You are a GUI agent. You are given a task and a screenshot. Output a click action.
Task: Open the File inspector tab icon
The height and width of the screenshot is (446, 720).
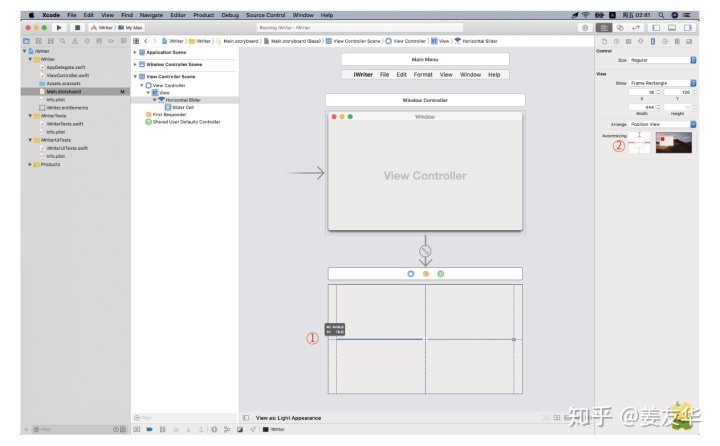coord(604,41)
